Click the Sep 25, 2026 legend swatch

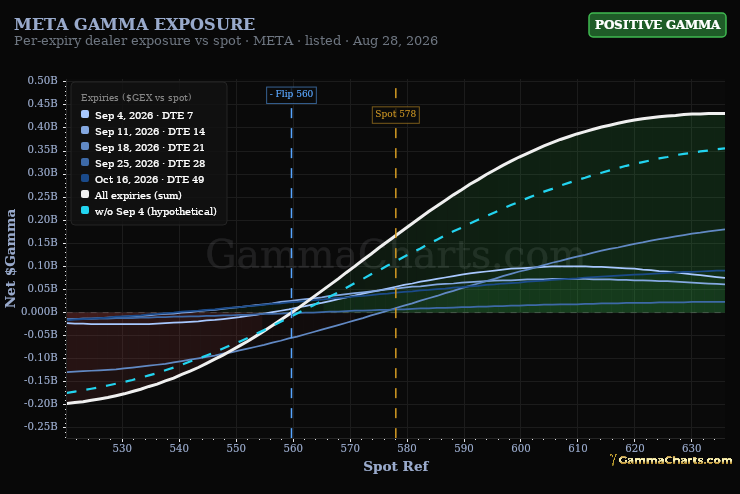tap(85, 163)
